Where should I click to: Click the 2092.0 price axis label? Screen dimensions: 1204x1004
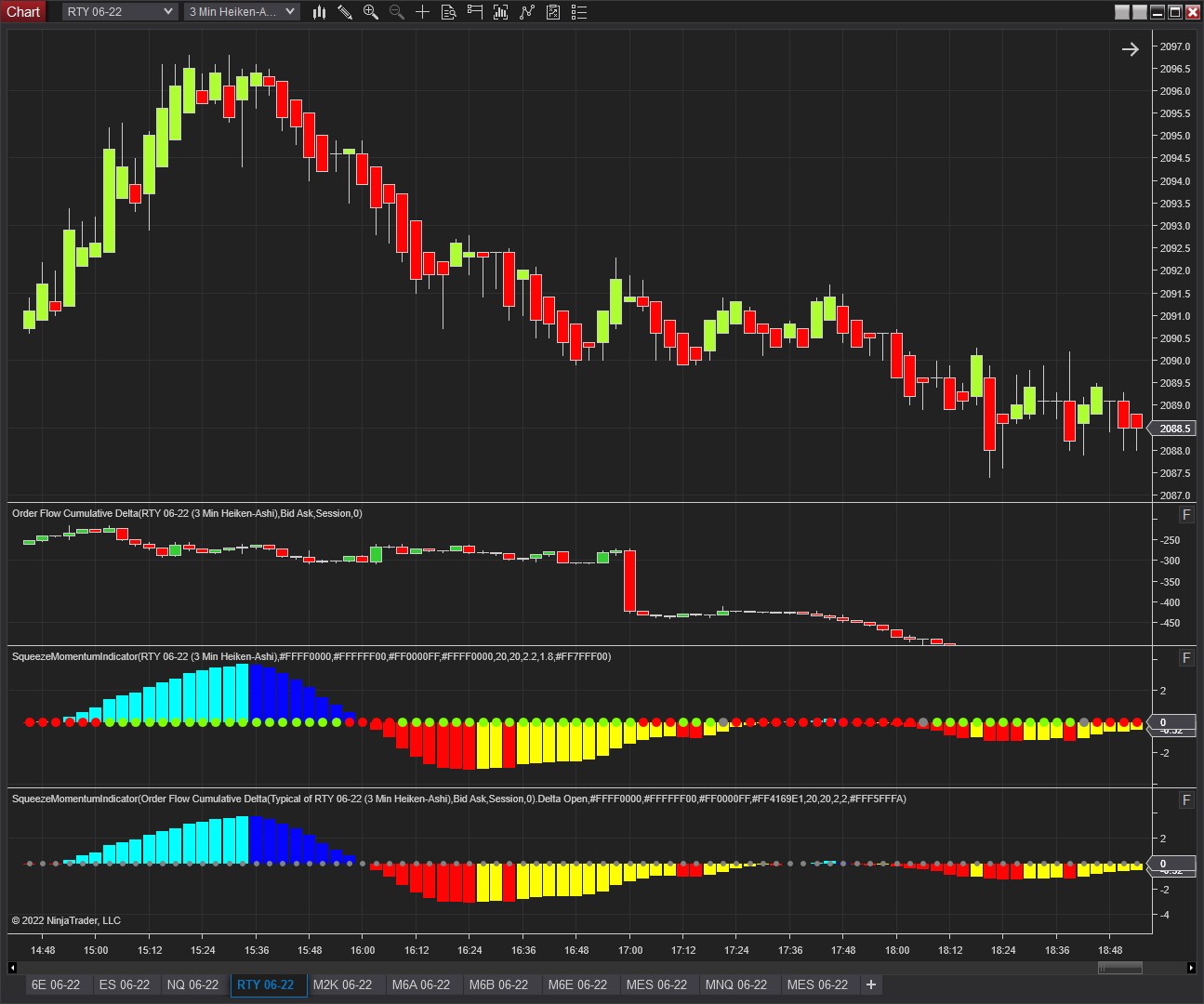1175,271
